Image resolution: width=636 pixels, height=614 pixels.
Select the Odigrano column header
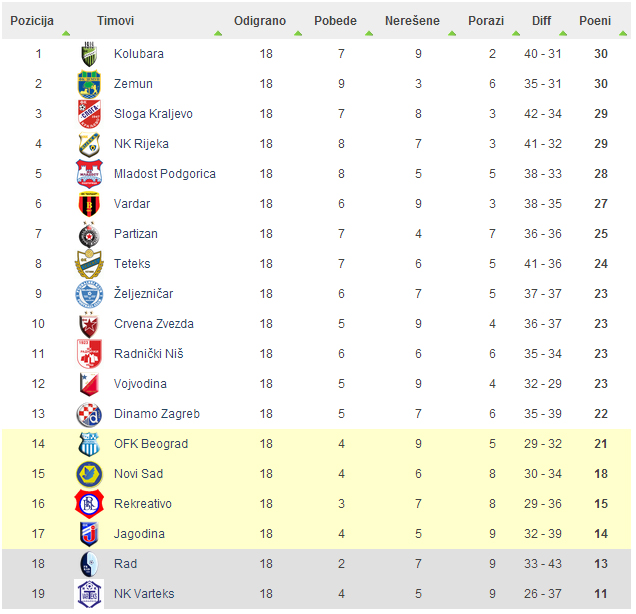[x=260, y=21]
